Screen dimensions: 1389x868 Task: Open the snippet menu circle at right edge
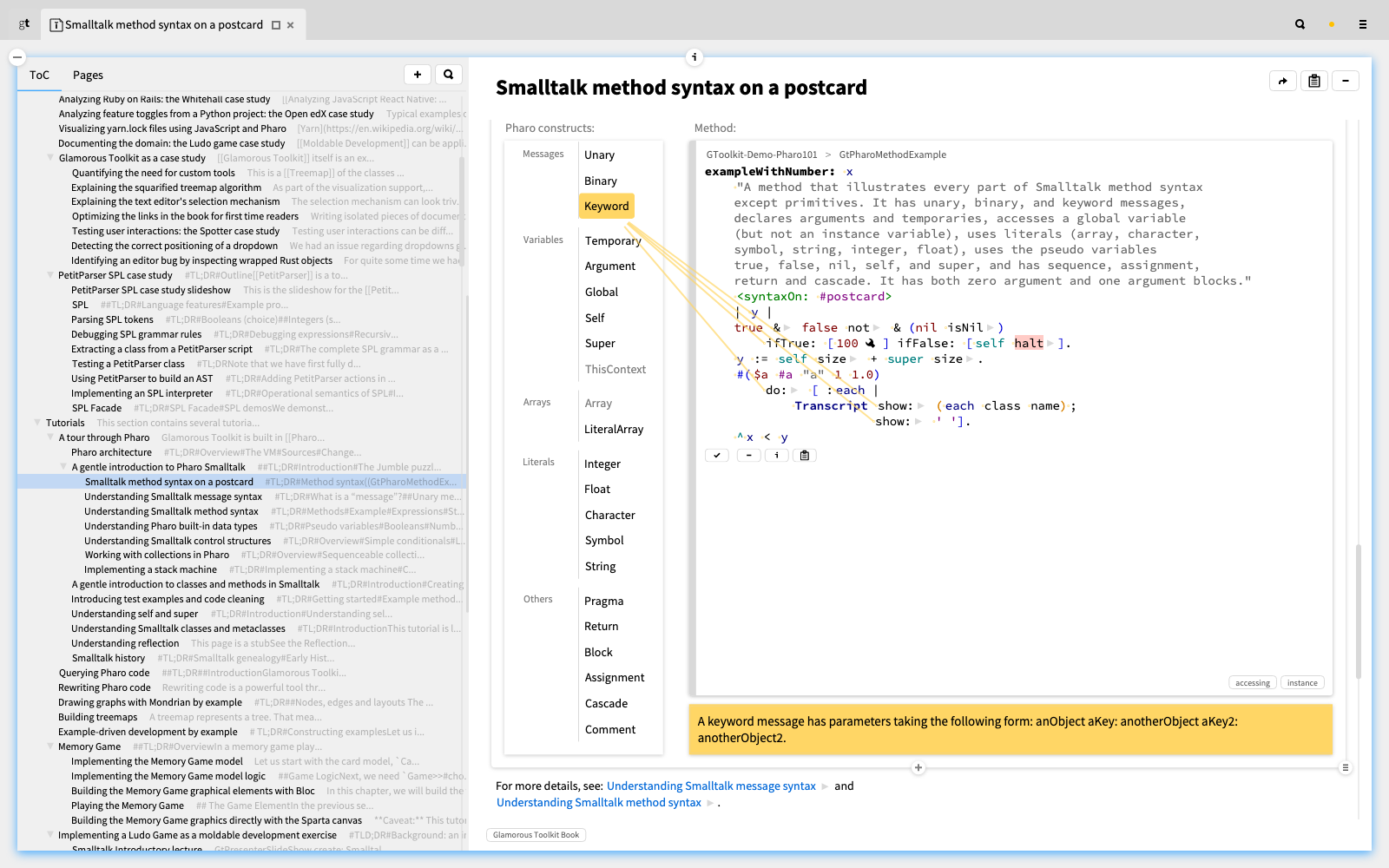point(1346,767)
